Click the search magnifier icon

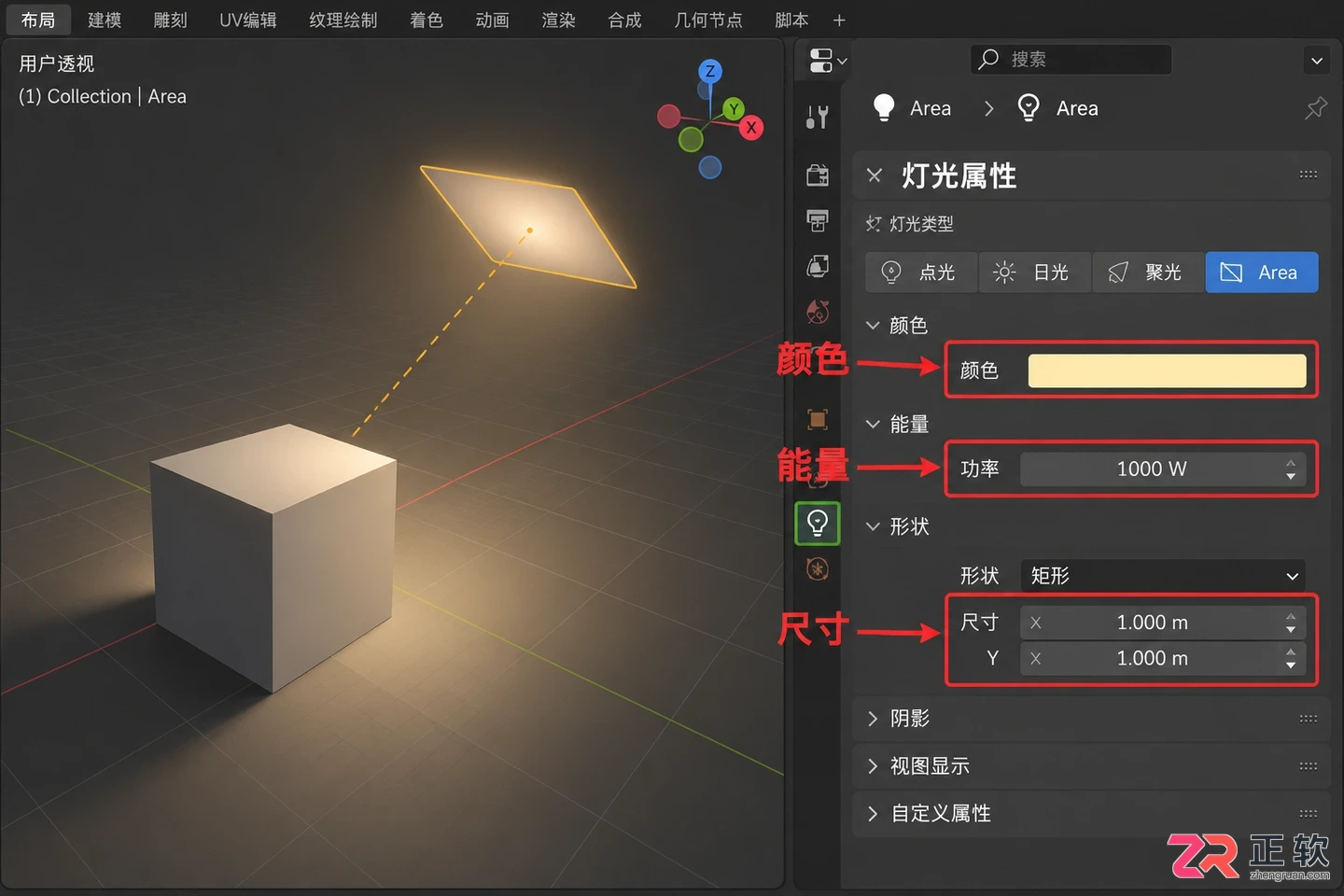[x=988, y=59]
